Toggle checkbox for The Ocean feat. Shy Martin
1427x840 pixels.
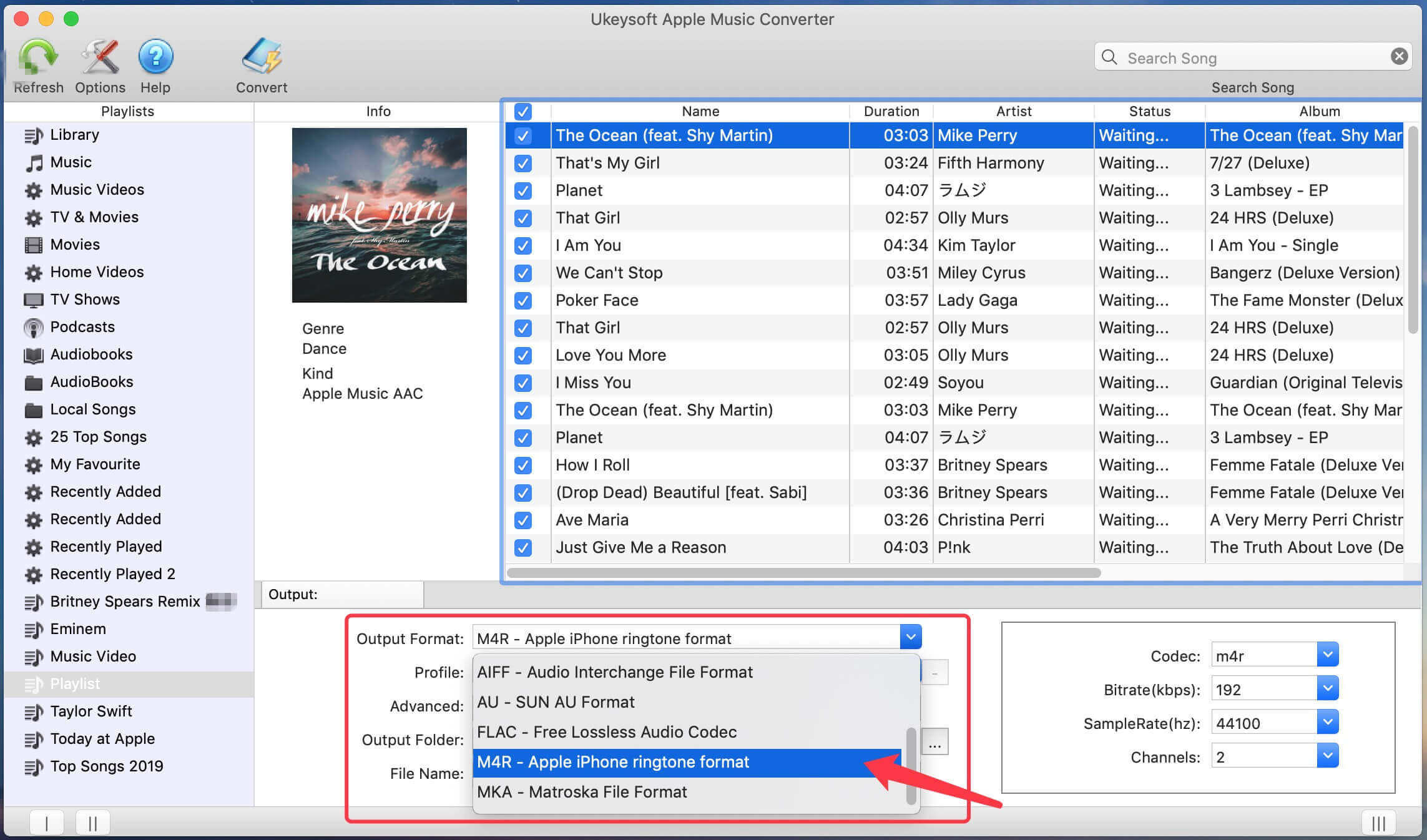(x=522, y=135)
